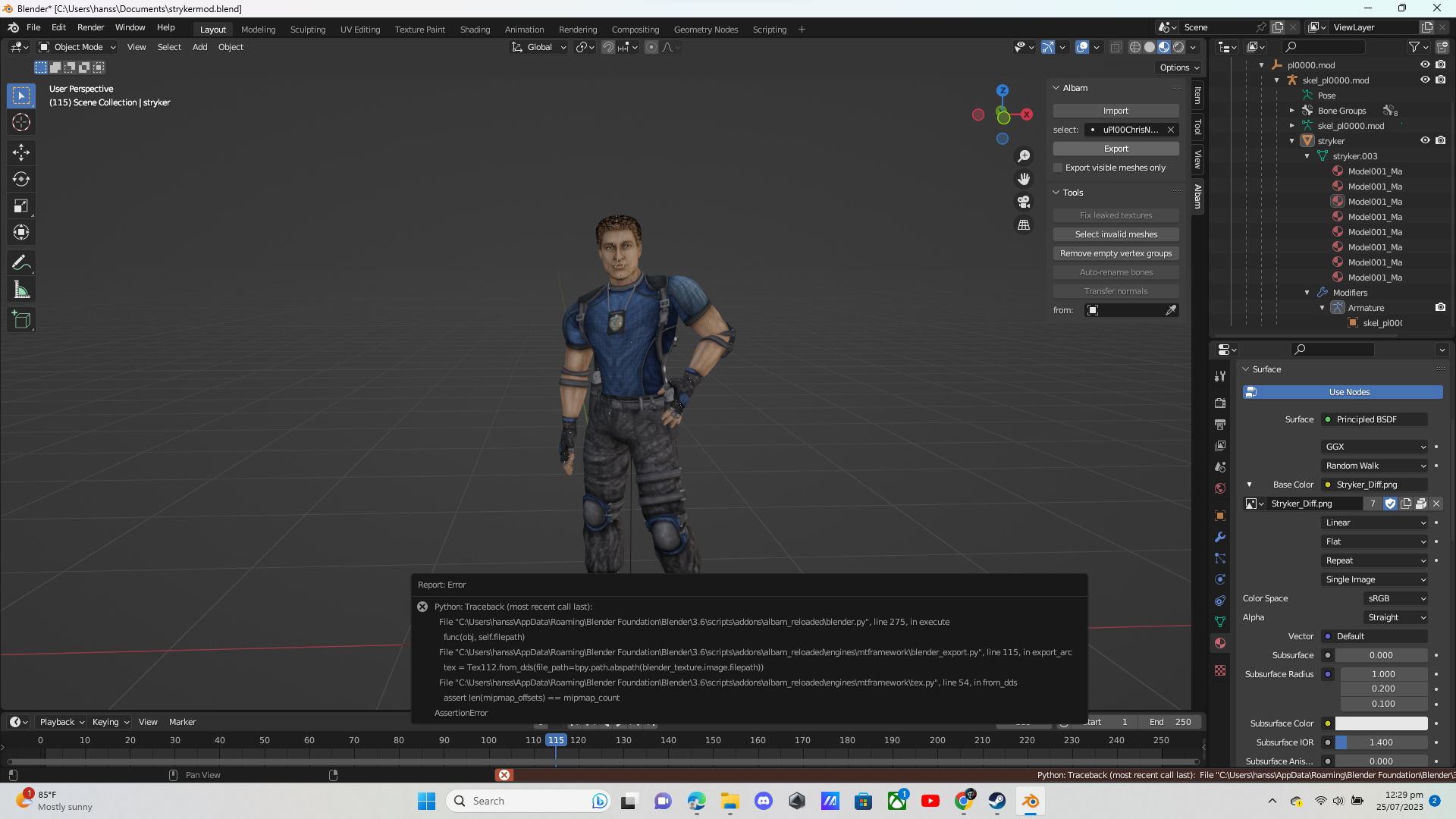The height and width of the screenshot is (819, 1456).
Task: Enable Export visible meshes only
Action: [x=1058, y=168]
